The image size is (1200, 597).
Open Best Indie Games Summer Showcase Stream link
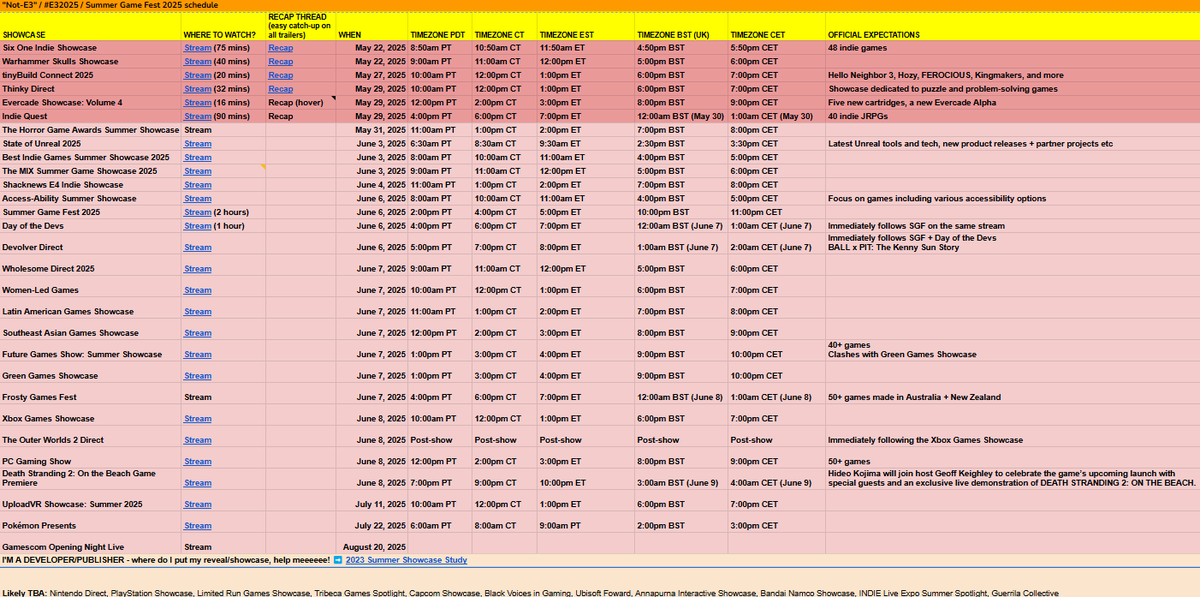click(x=197, y=157)
